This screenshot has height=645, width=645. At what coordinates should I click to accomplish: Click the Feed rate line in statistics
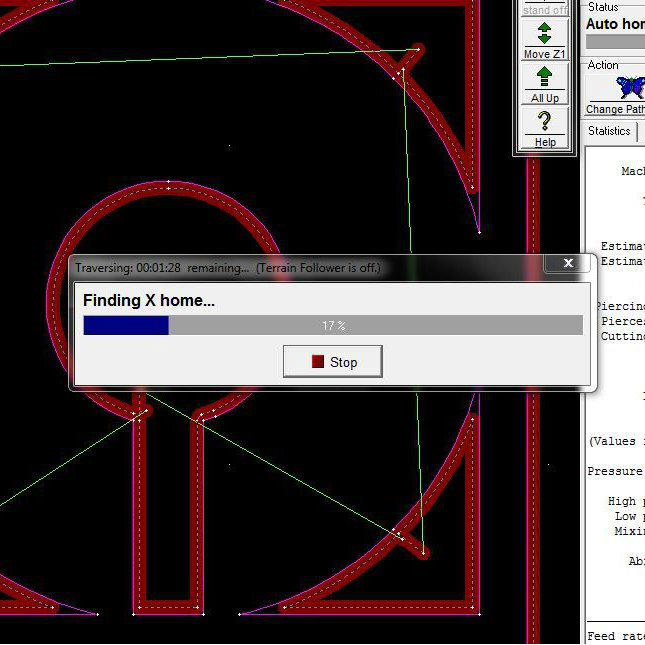coord(616,636)
